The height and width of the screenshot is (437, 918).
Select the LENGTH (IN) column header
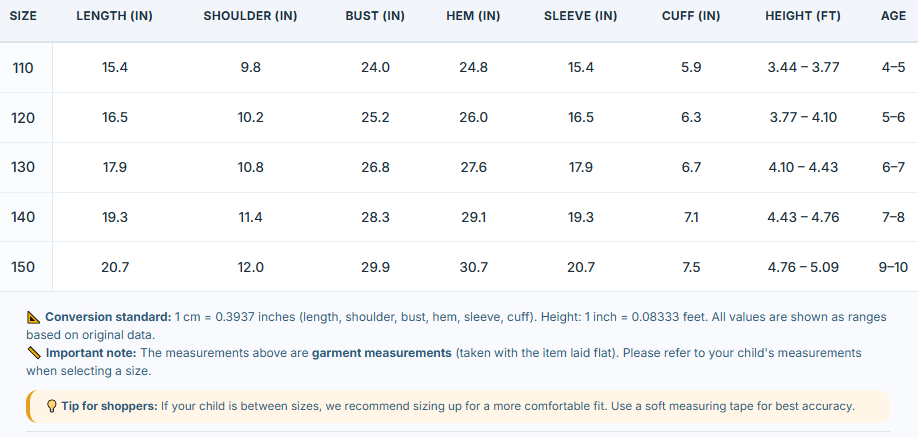point(114,16)
